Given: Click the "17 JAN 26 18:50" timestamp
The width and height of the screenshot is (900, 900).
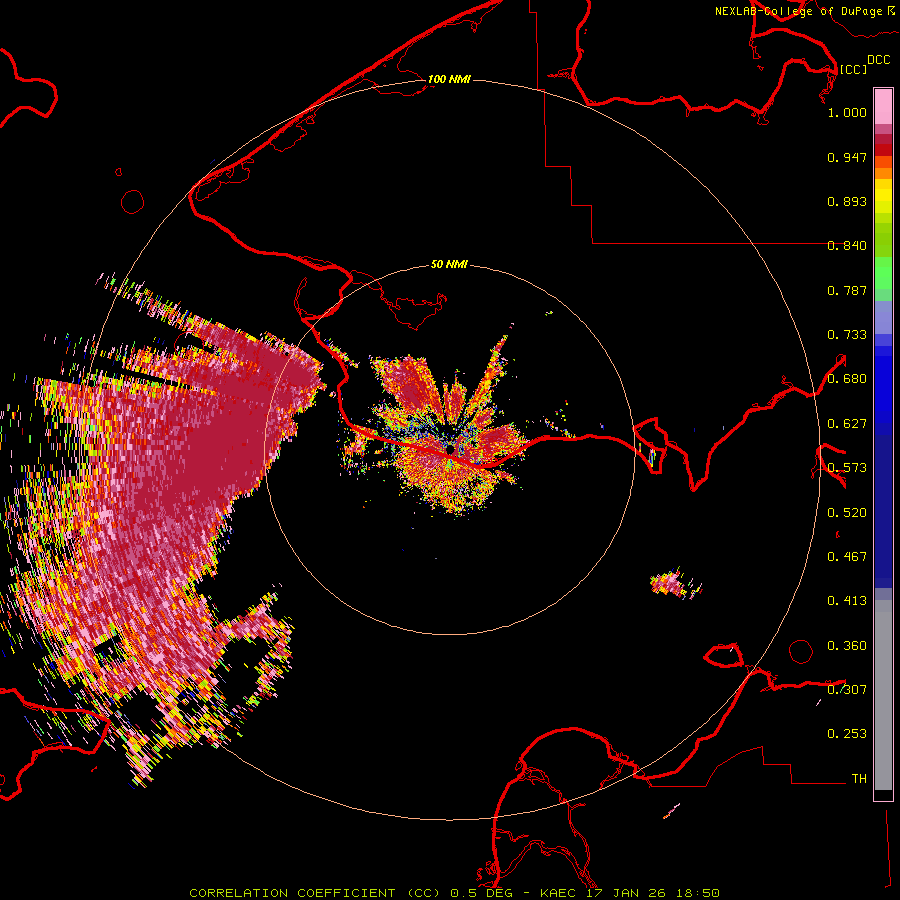Looking at the screenshot, I should pyautogui.click(x=653, y=893).
